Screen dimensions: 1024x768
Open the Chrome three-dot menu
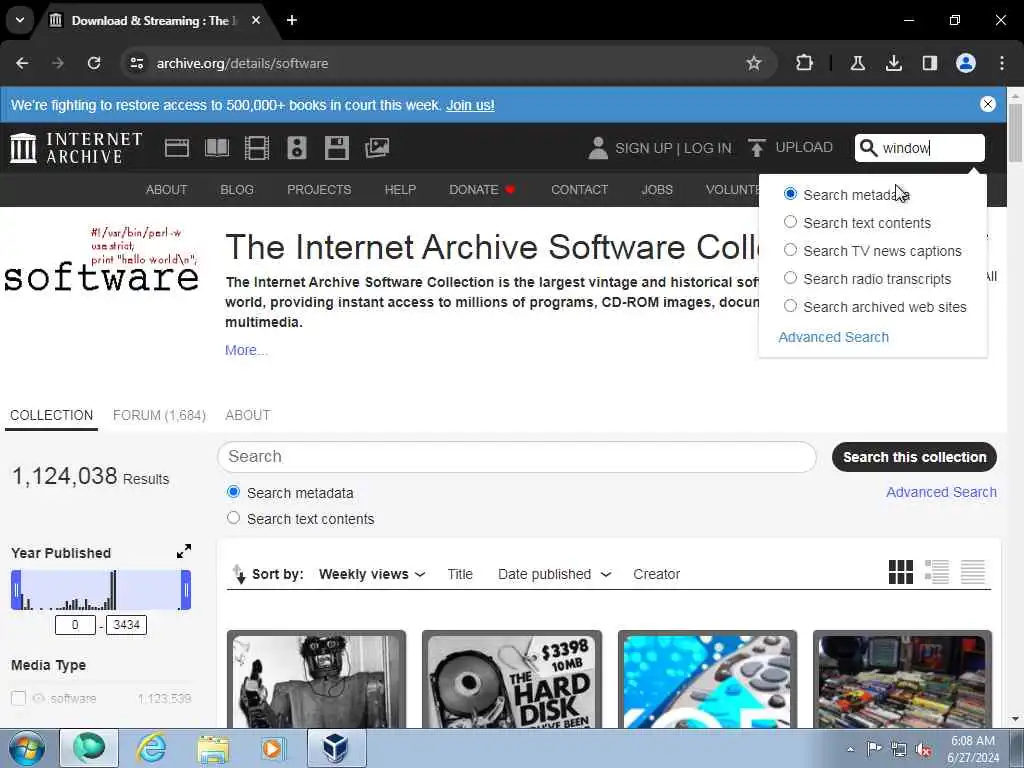click(x=1002, y=63)
